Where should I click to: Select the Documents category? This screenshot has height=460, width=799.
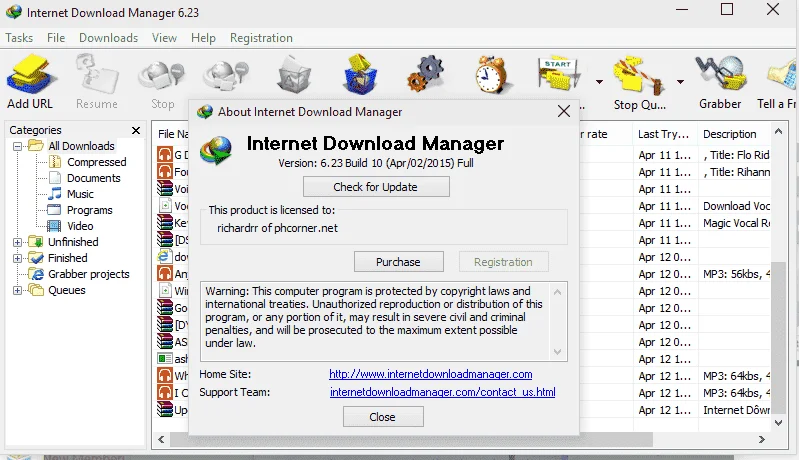[x=94, y=178]
